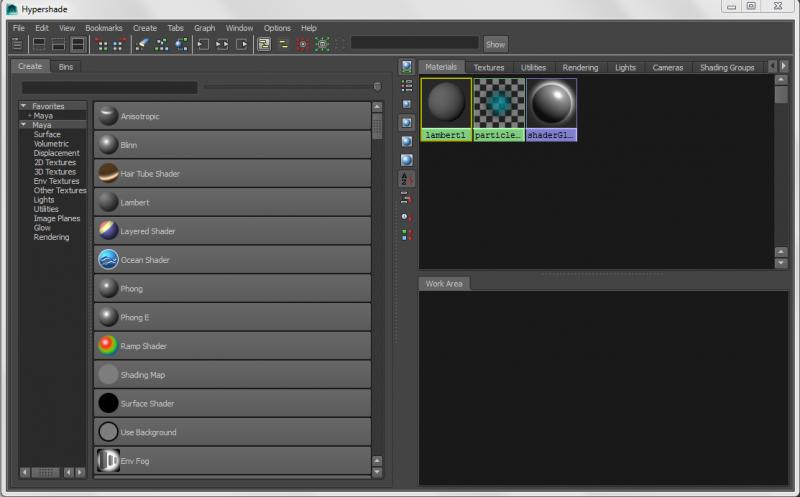Collapse the Favorites tree section
The height and width of the screenshot is (497, 800).
(x=23, y=106)
